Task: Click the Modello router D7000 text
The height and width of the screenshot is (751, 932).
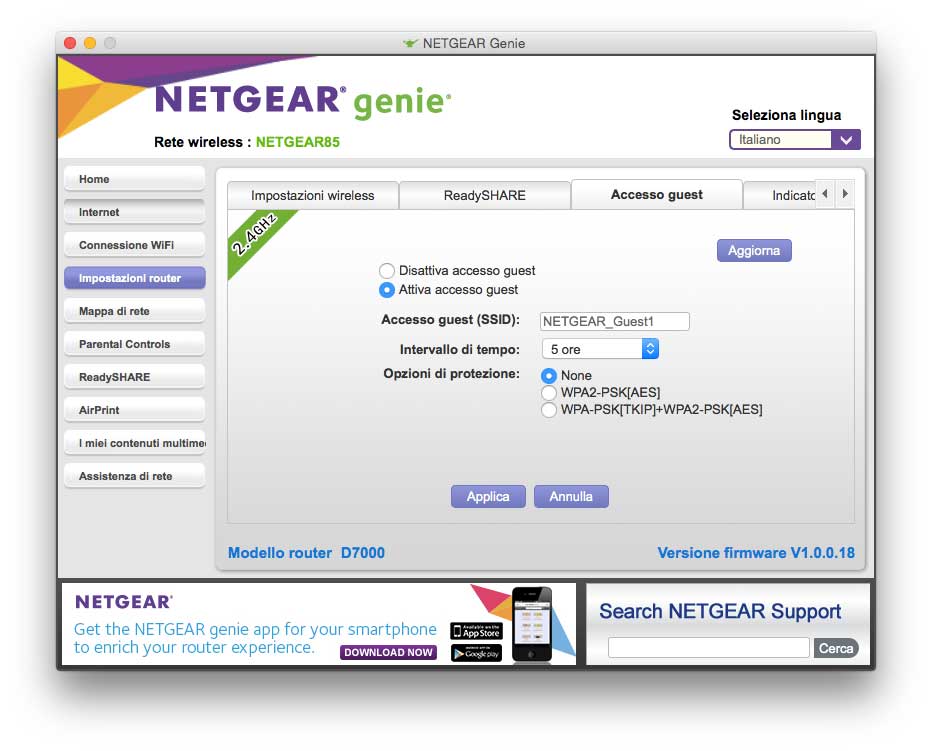Action: tap(306, 553)
